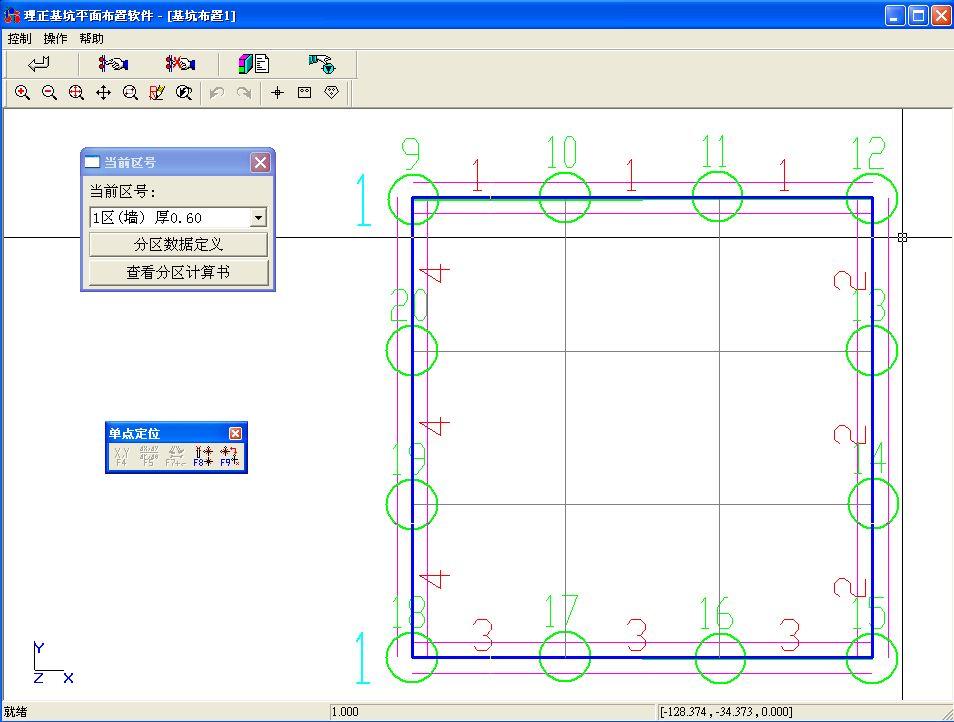954x722 pixels.
Task: Click the F8 positioning icon
Action: tap(203, 457)
